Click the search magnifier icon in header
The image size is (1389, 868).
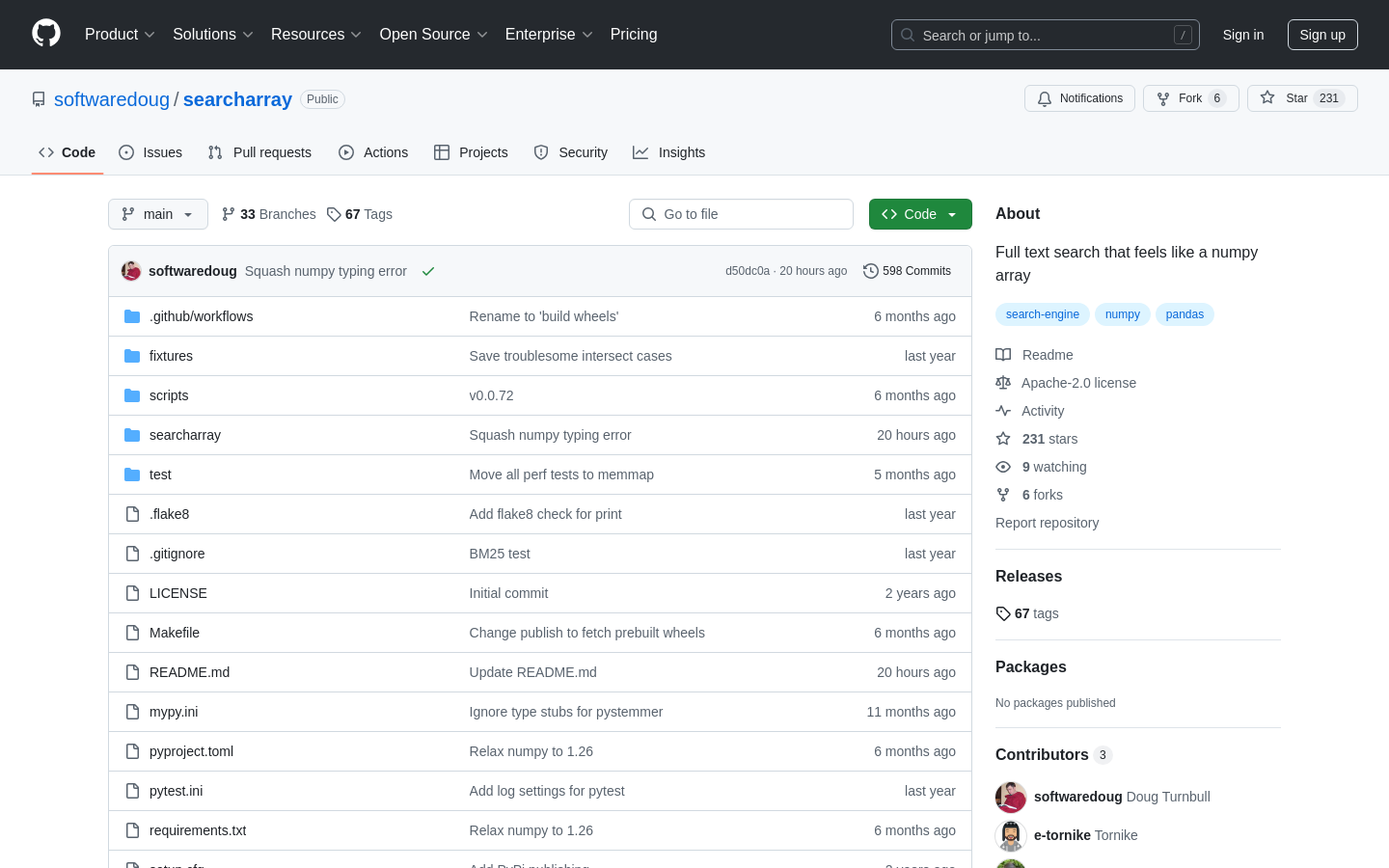point(908,35)
